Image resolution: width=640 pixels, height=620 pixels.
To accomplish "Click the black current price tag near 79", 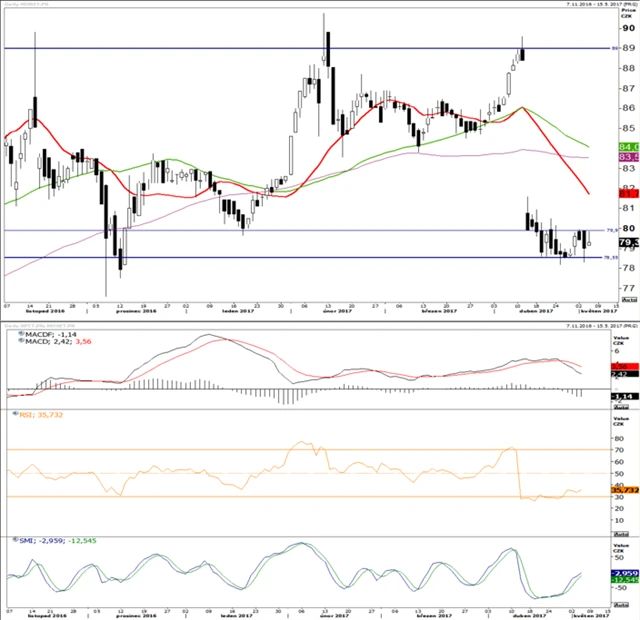I will click(628, 242).
